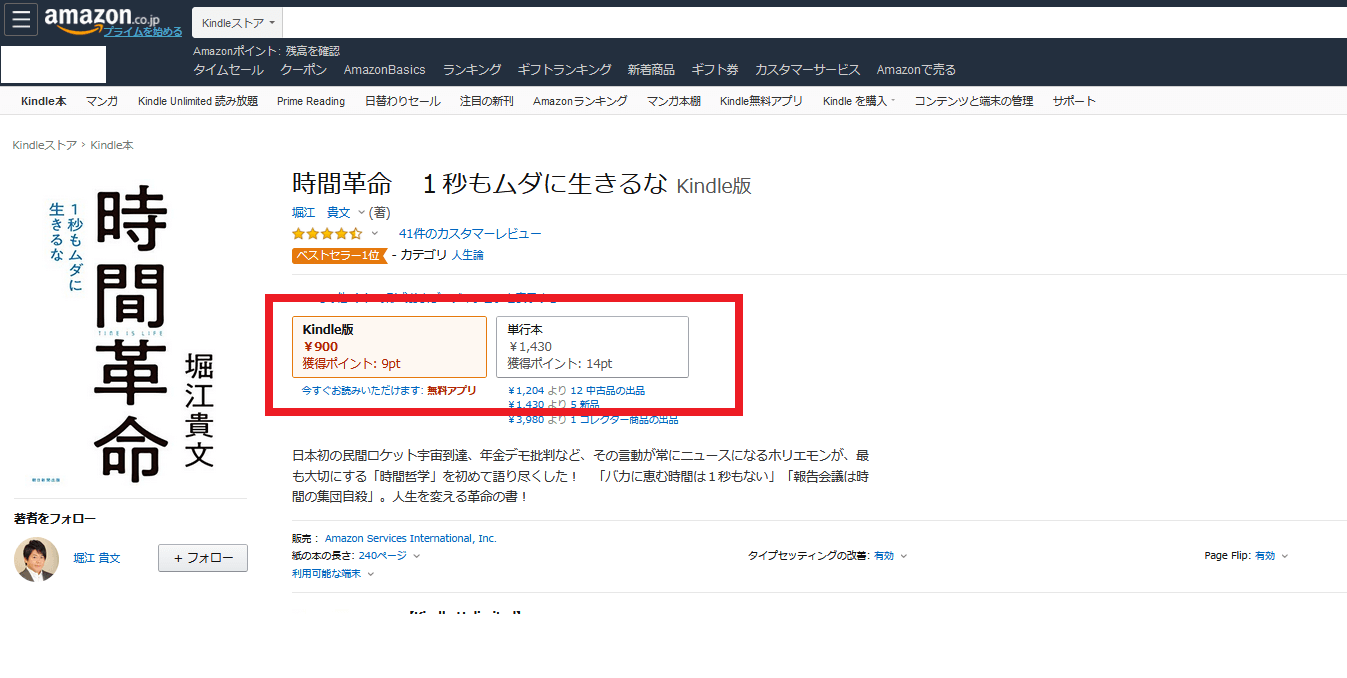Click the Kindle本 breadcrumb link
The image size is (1347, 678).
112,145
